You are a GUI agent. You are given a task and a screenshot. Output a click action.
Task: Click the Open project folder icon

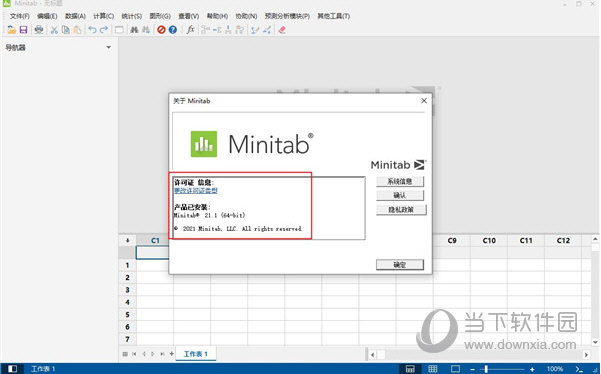tap(11, 30)
